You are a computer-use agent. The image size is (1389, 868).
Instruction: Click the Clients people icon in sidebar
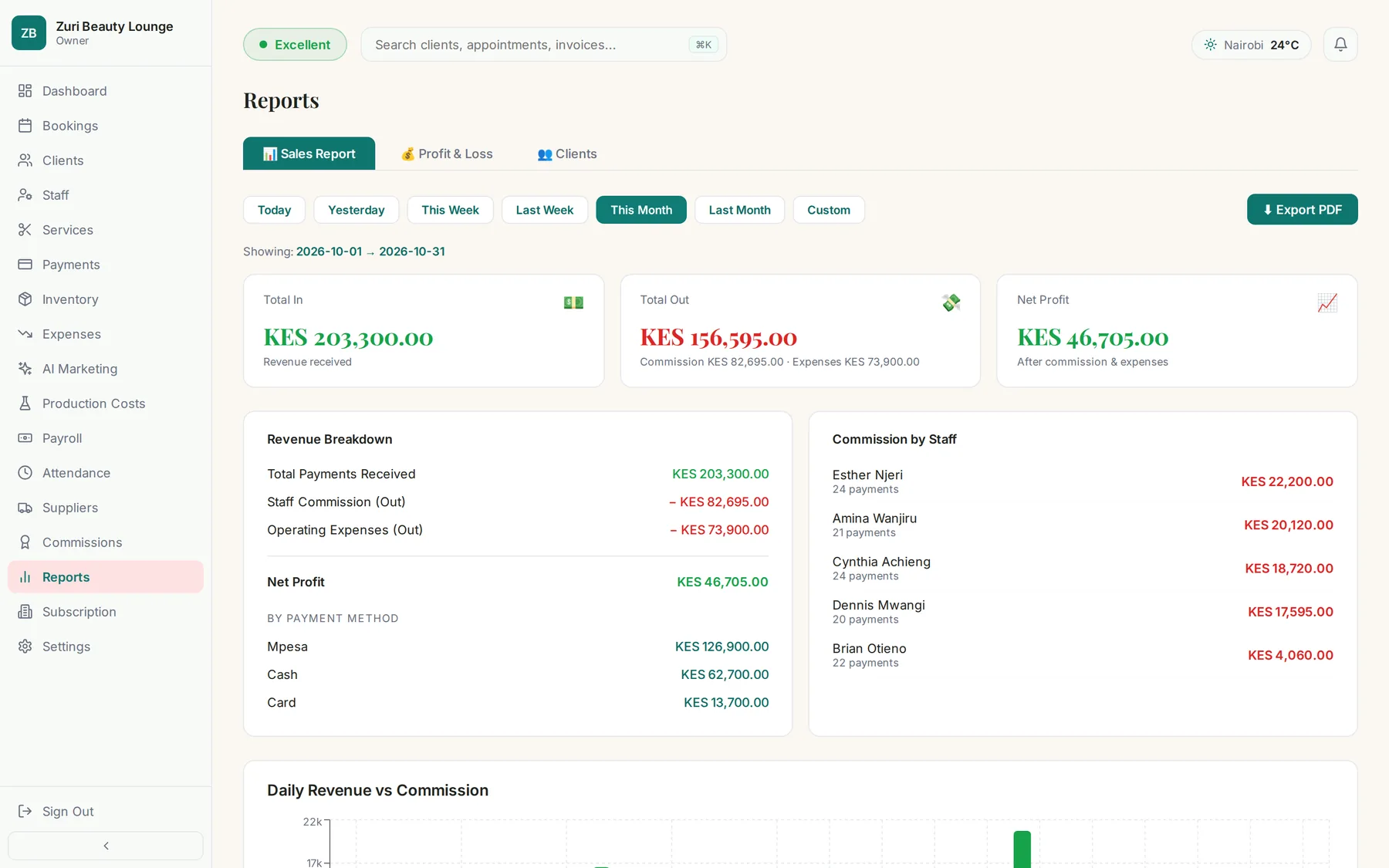pyautogui.click(x=25, y=160)
